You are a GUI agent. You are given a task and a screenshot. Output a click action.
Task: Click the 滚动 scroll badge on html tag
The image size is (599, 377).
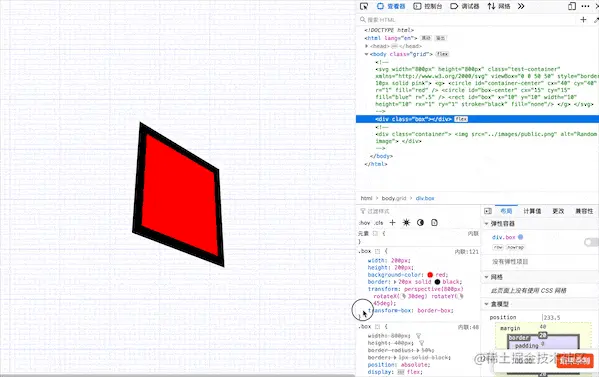[426, 38]
